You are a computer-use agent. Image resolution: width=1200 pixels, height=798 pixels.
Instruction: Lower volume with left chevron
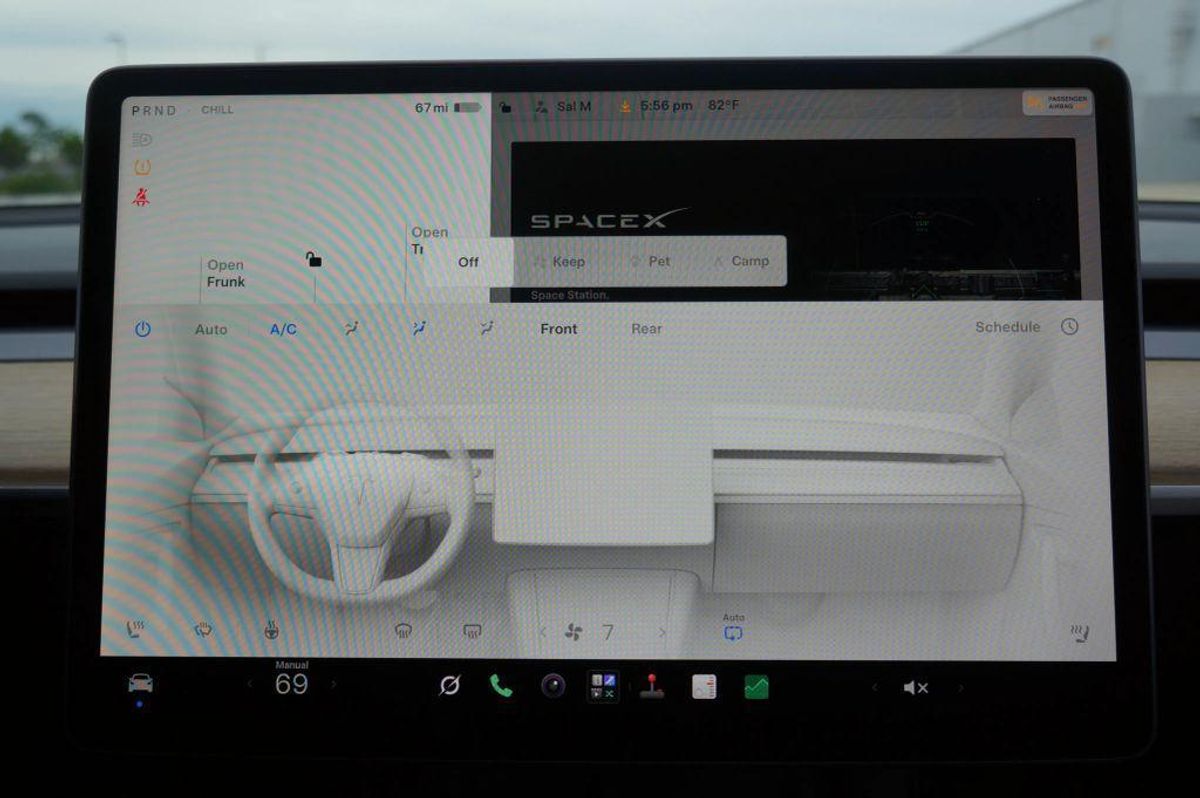click(874, 687)
